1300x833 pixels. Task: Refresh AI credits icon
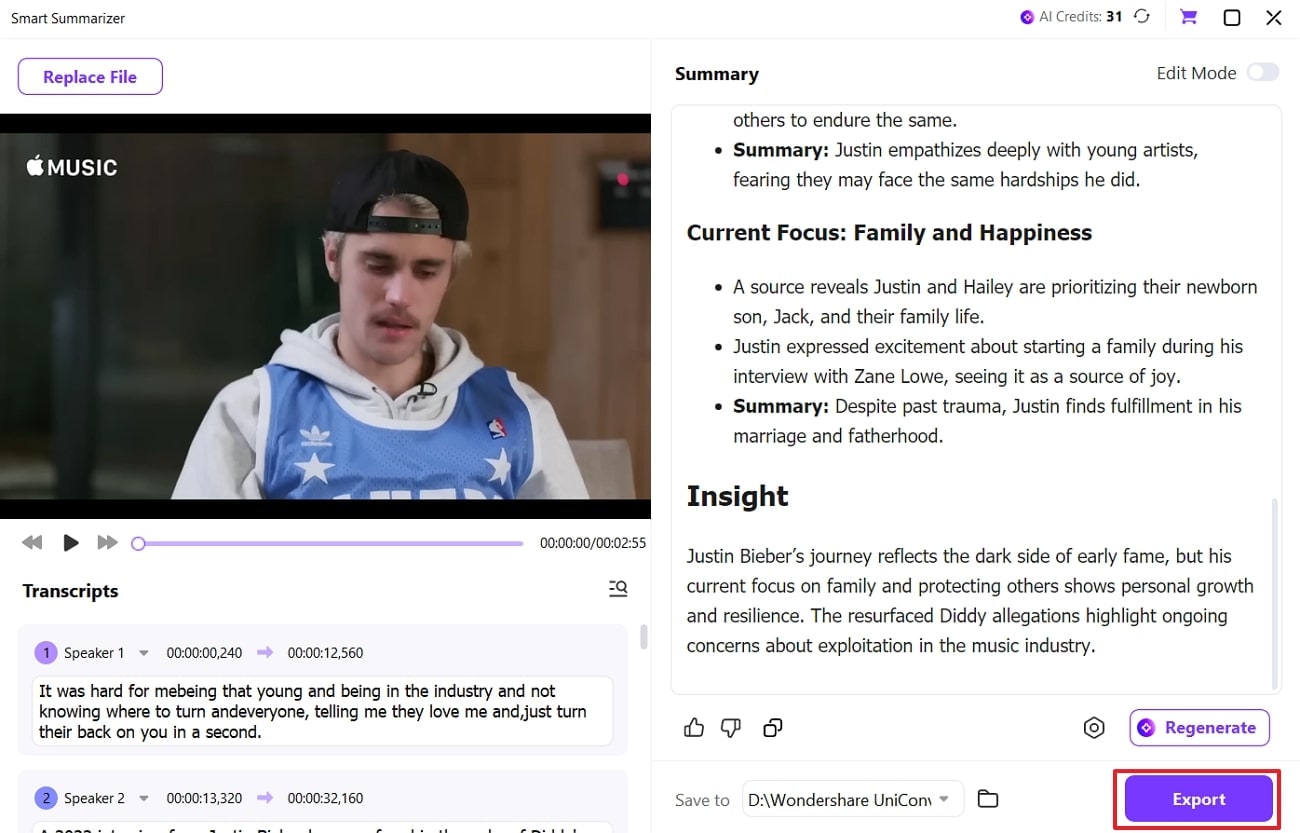pos(1142,17)
